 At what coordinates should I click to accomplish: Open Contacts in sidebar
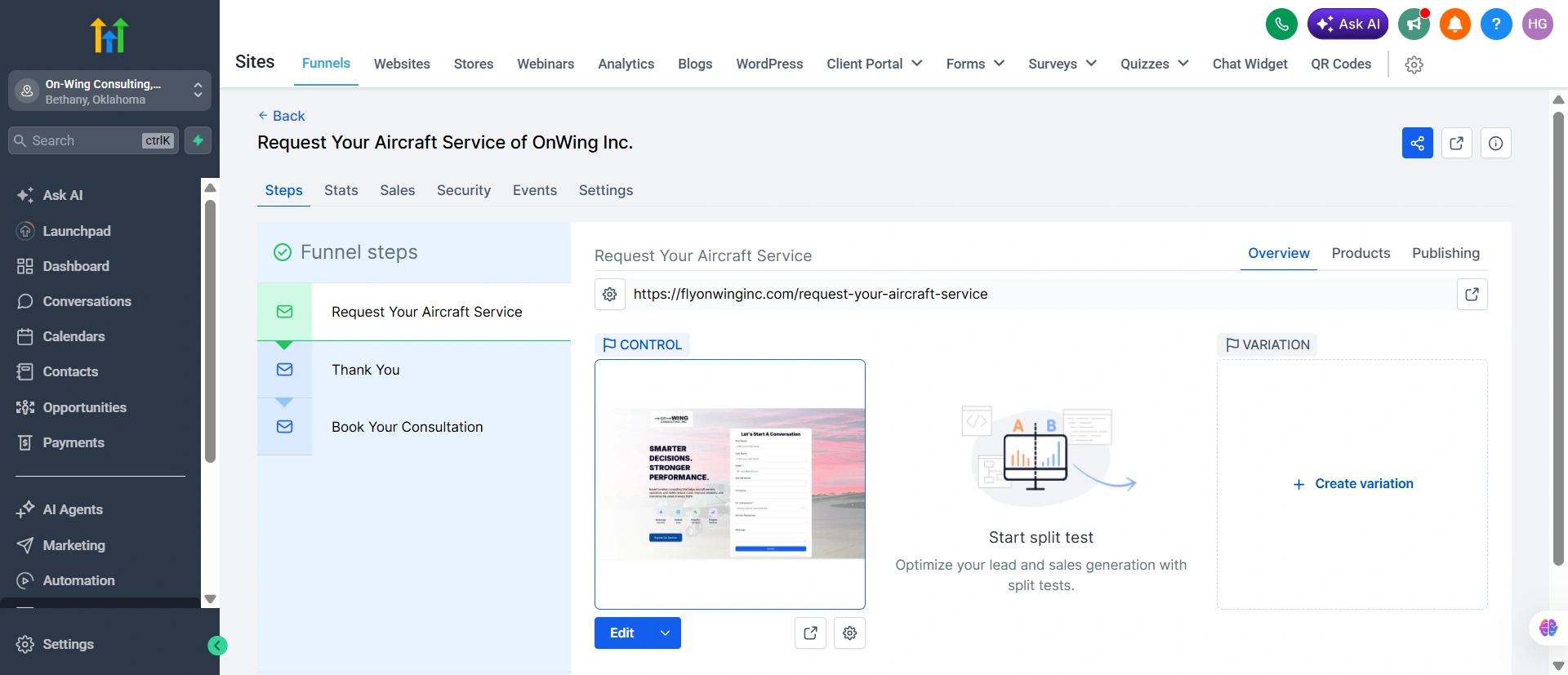[57, 371]
